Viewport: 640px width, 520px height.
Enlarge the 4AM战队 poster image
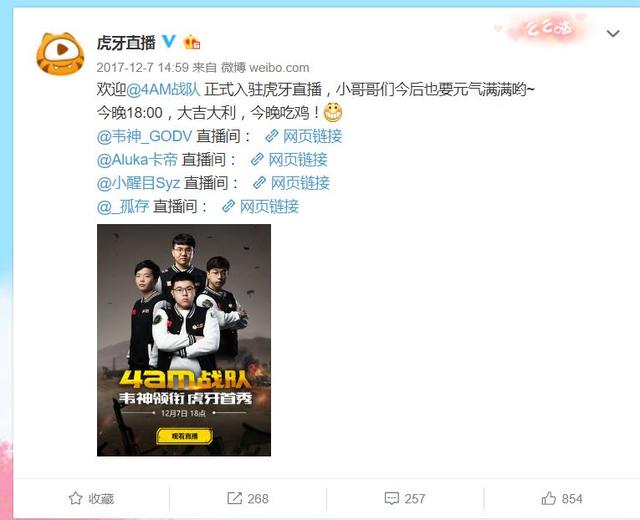pyautogui.click(x=184, y=340)
